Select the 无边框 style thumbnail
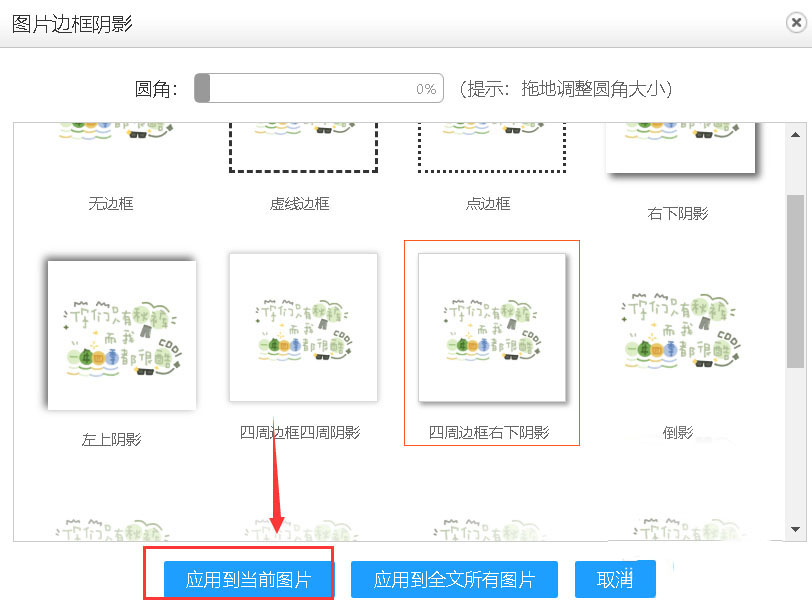 click(115, 132)
